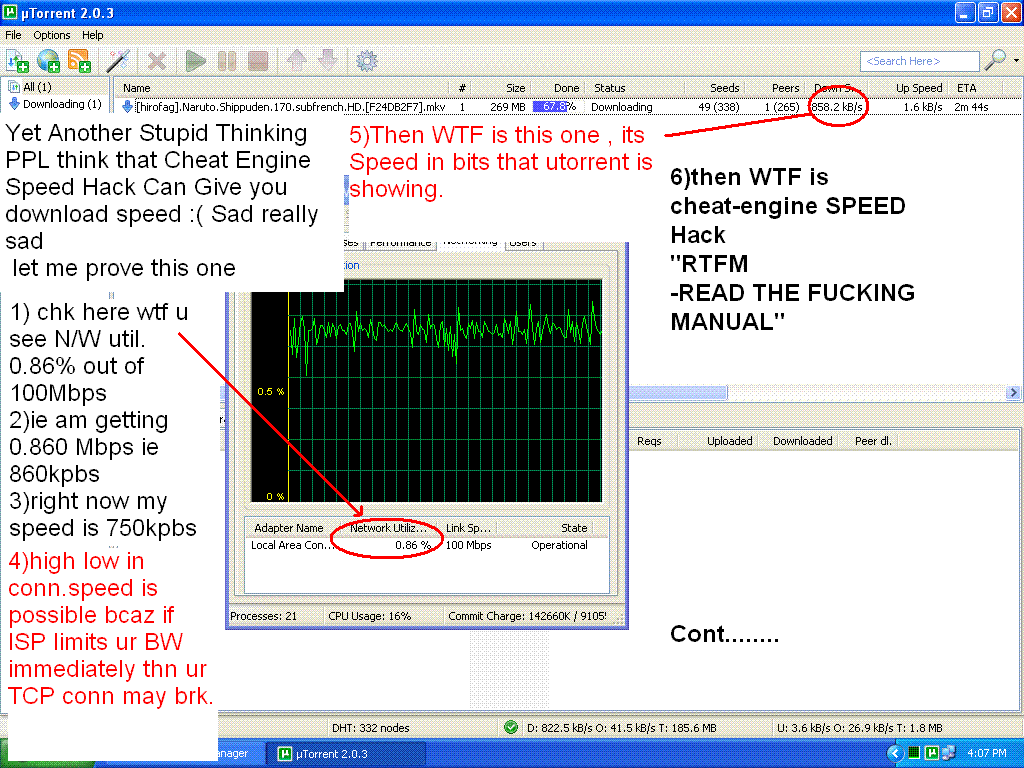Viewport: 1024px width, 768px height.
Task: Click the Peer dl. column header
Action: tap(872, 441)
